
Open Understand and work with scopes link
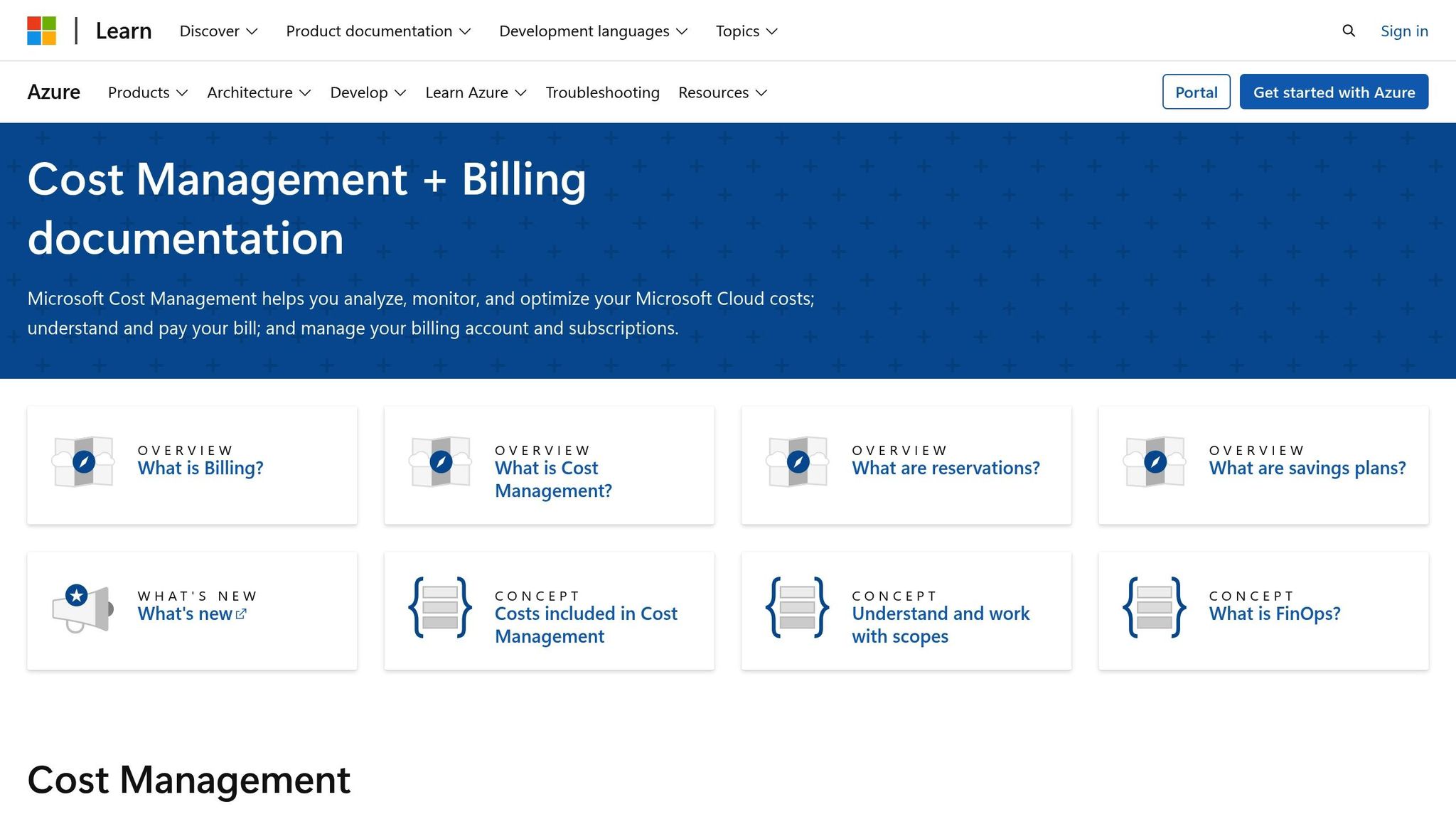tap(941, 625)
